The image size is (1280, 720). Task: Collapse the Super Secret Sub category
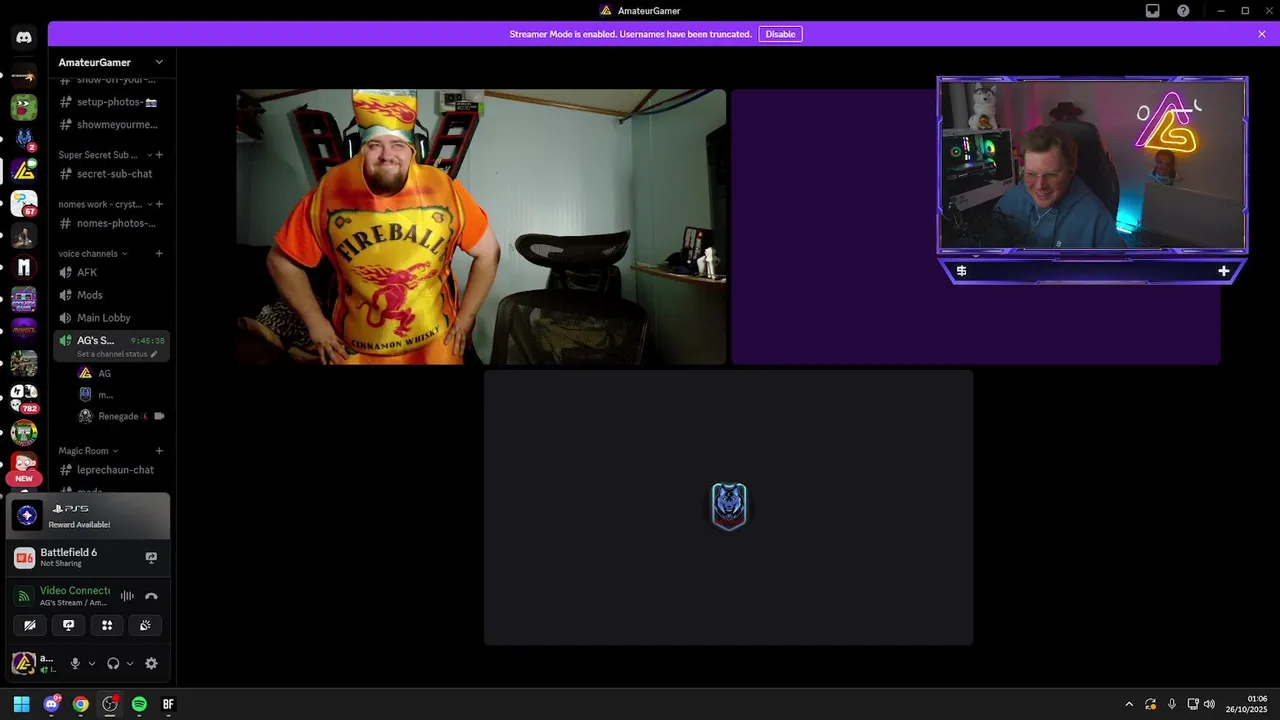coord(150,155)
